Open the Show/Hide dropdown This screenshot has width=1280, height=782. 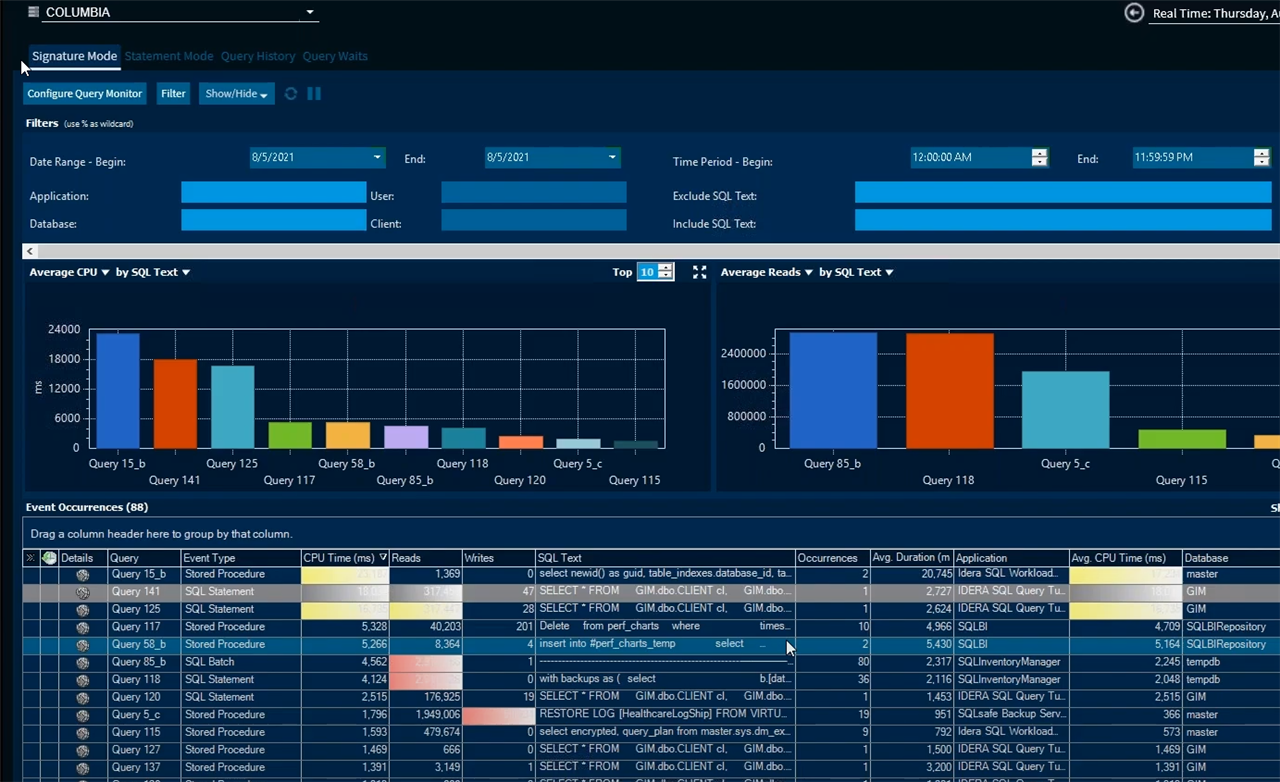[236, 94]
